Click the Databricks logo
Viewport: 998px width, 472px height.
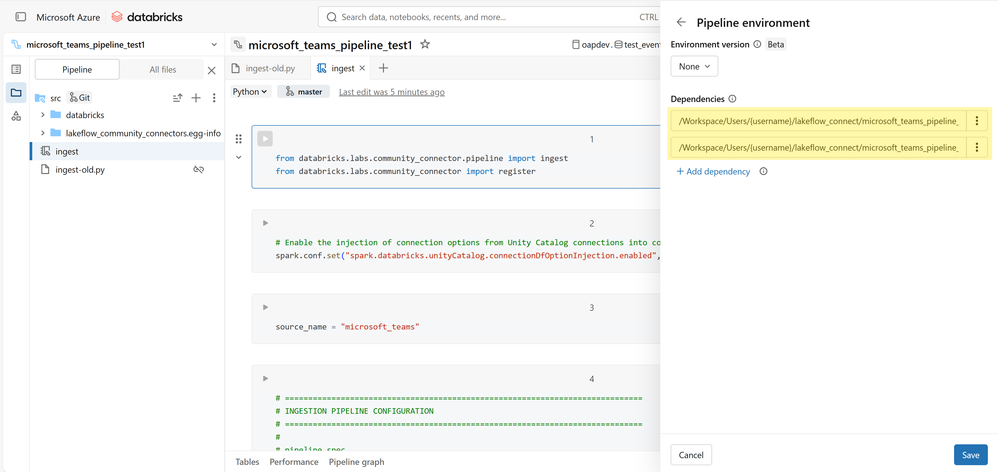pyautogui.click(x=147, y=17)
